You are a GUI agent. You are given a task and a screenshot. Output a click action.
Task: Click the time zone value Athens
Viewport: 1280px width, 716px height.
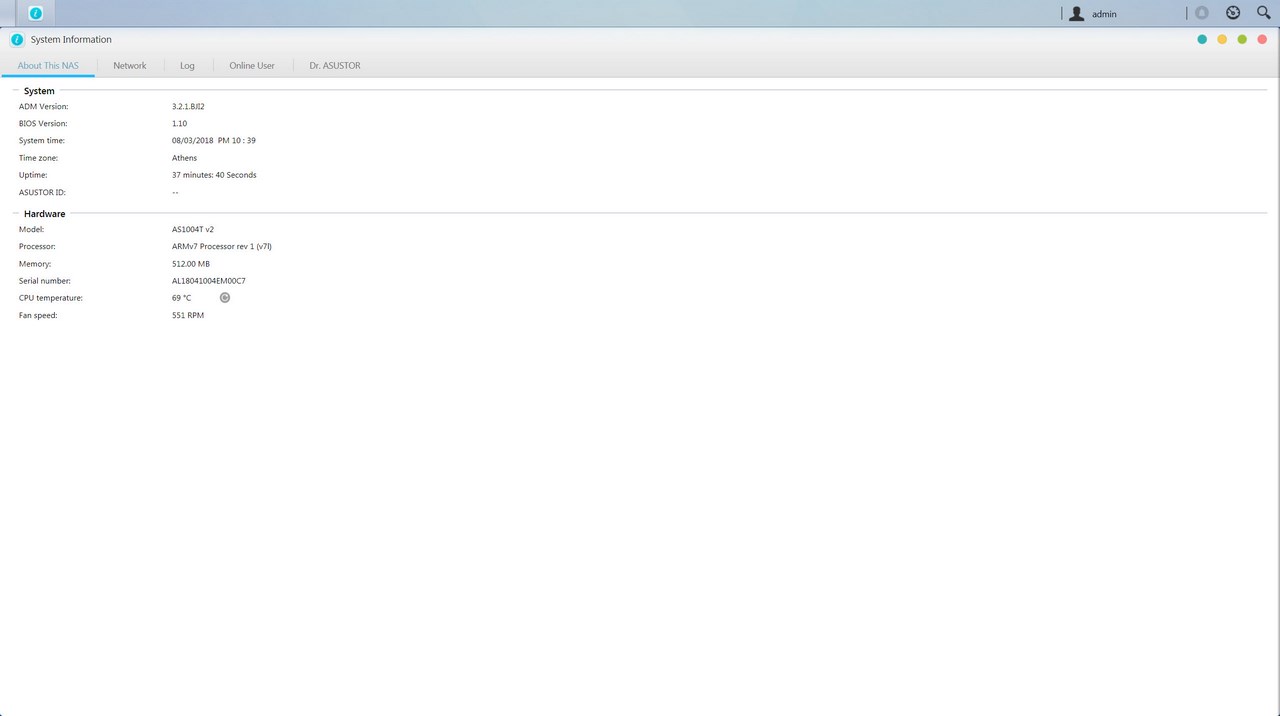(x=185, y=158)
